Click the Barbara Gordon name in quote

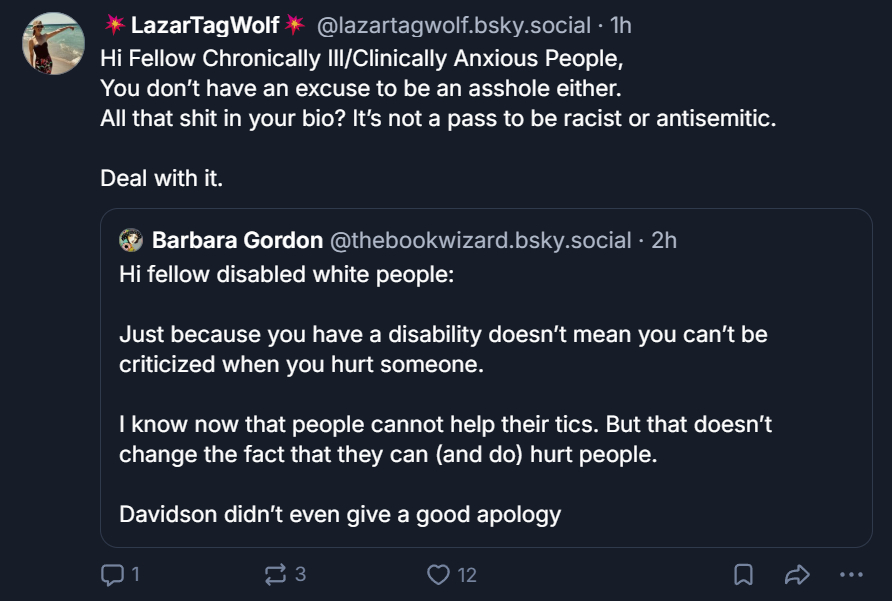[x=237, y=240]
